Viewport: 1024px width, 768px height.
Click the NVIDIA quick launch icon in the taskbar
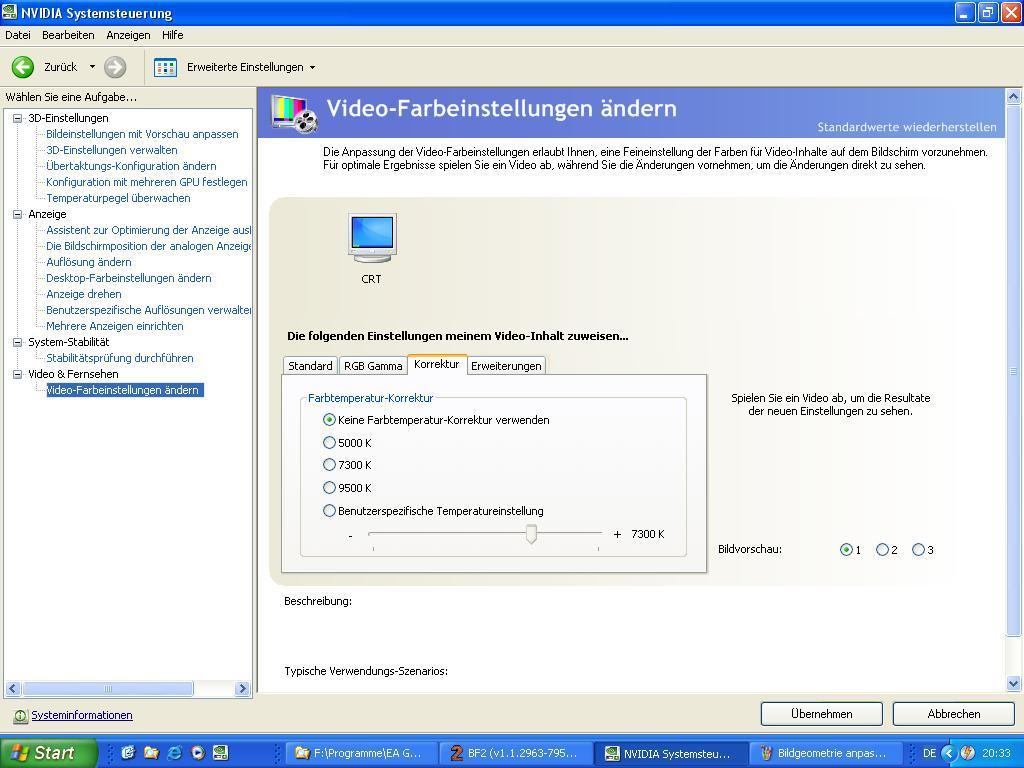point(221,753)
